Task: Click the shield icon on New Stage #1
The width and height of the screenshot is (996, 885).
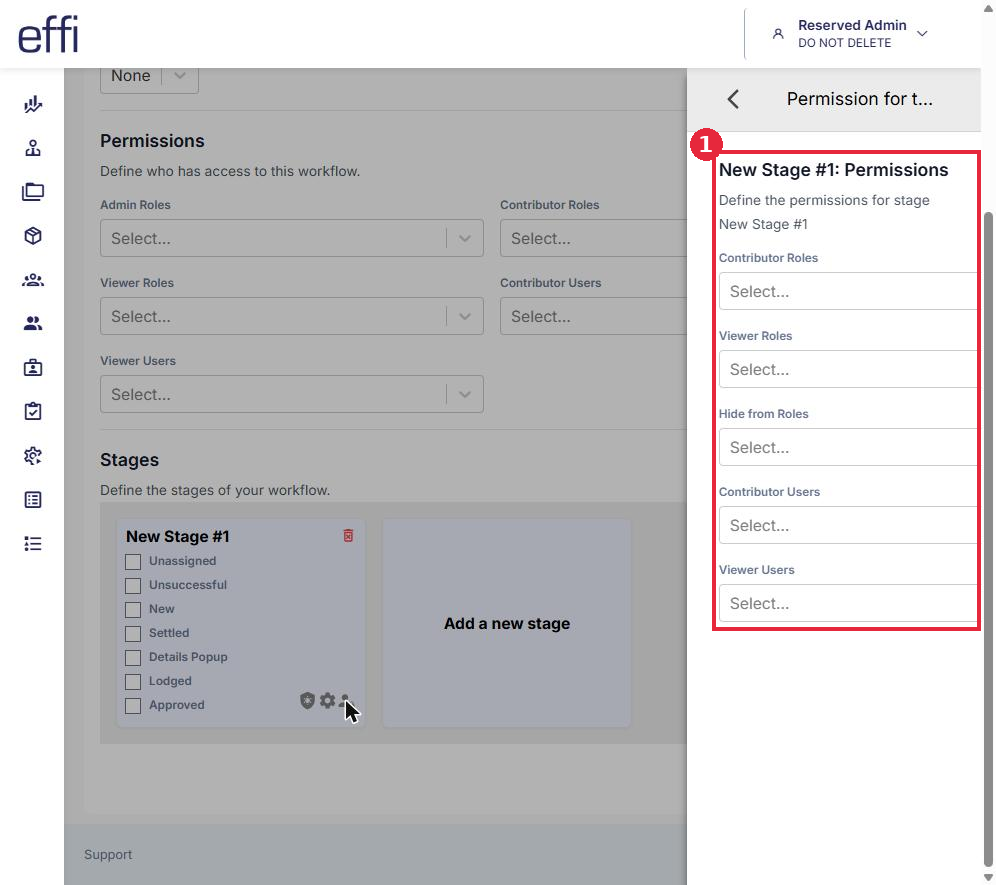Action: pyautogui.click(x=307, y=701)
